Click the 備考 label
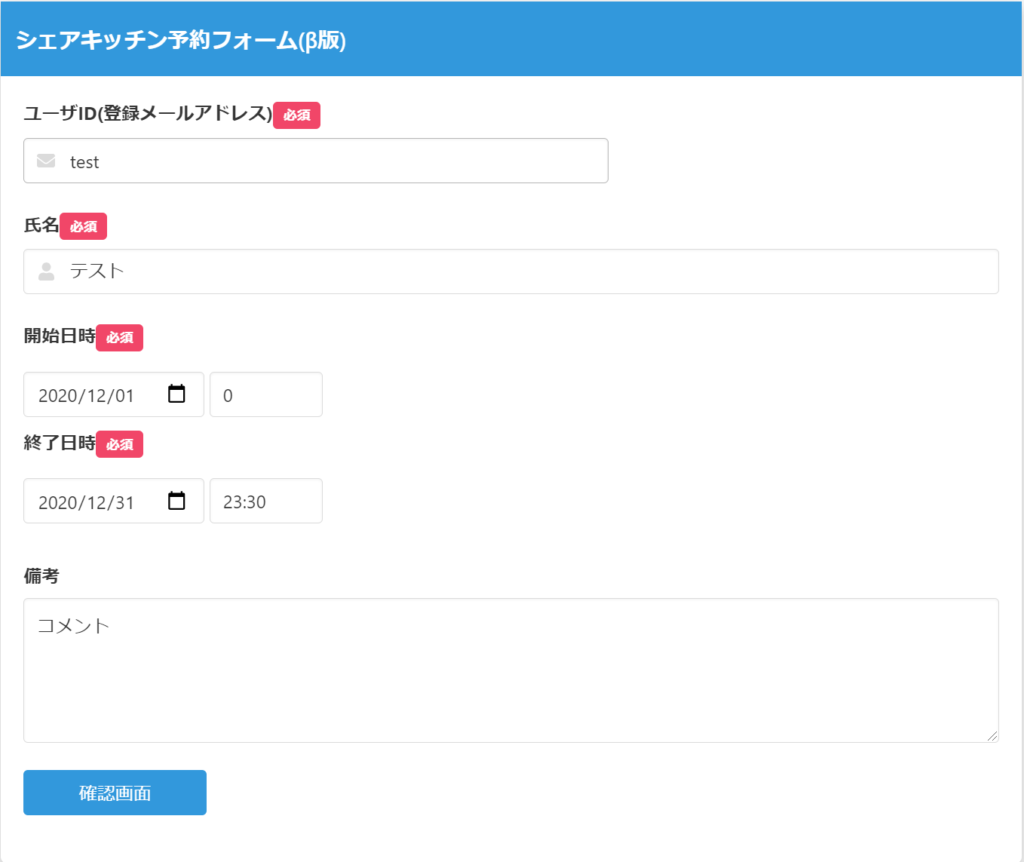The image size is (1024, 862). (x=41, y=576)
